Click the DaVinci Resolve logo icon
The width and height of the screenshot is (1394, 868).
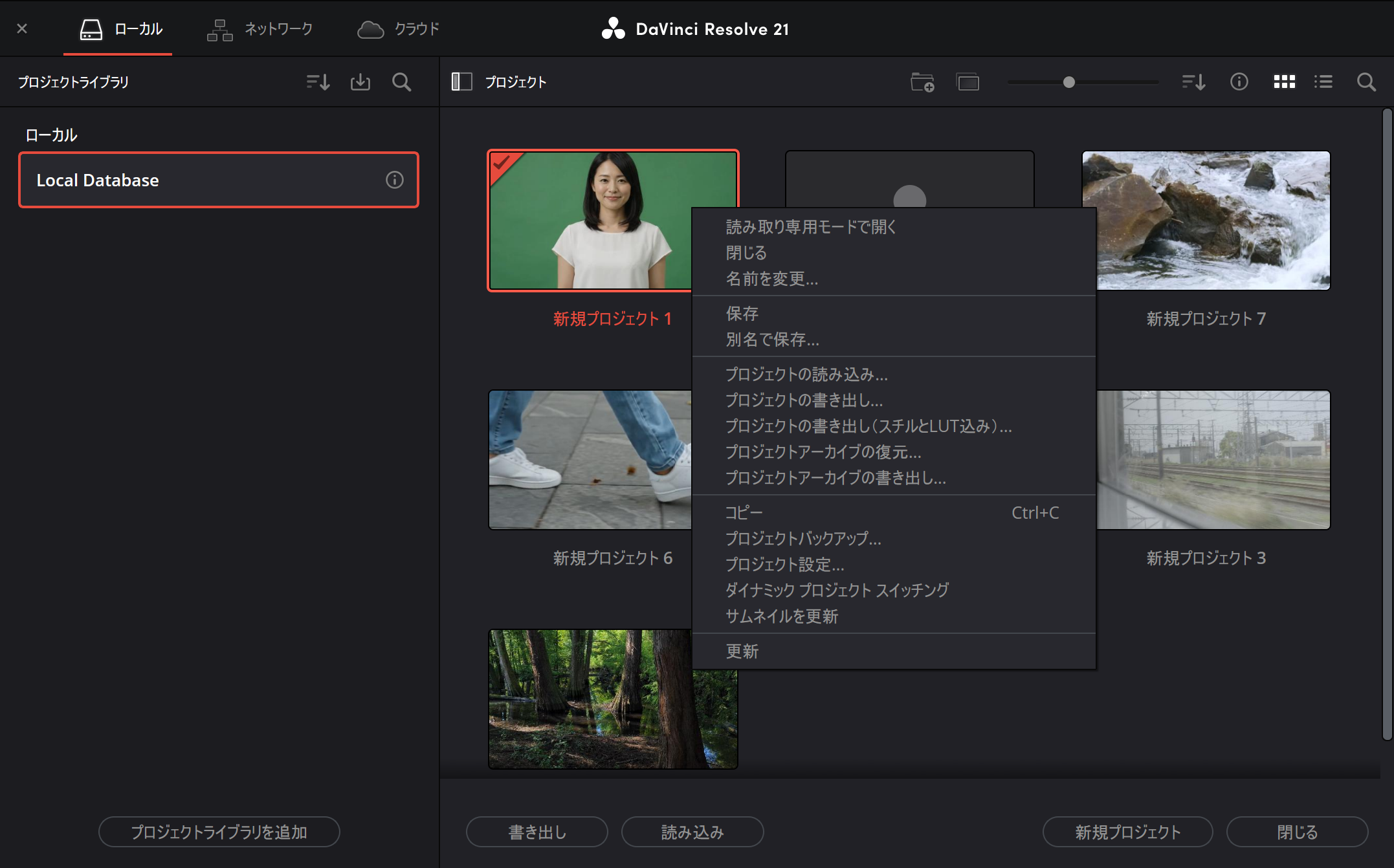tap(613, 29)
